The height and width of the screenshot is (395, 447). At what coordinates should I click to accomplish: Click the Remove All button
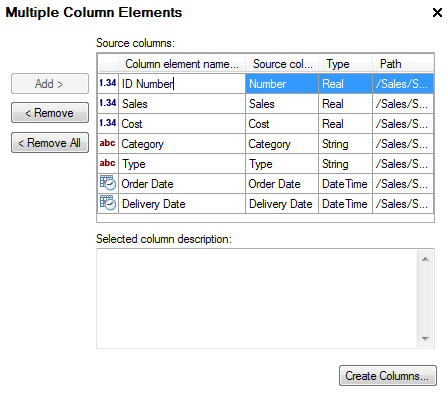pos(50,143)
